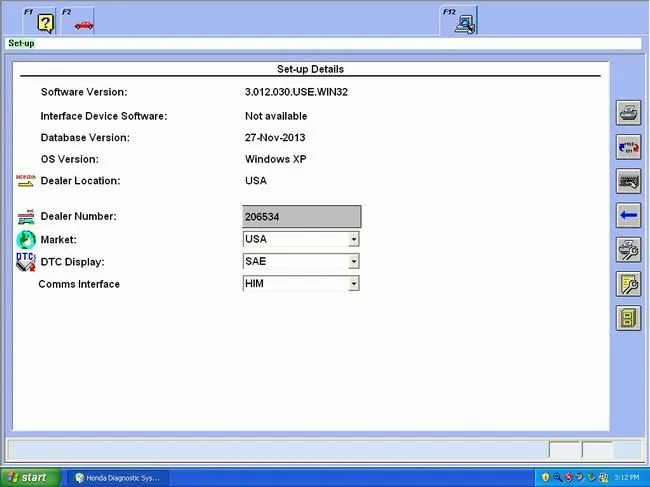The width and height of the screenshot is (650, 487).
Task: Click the globe icon beside Market
Action: tap(26, 240)
